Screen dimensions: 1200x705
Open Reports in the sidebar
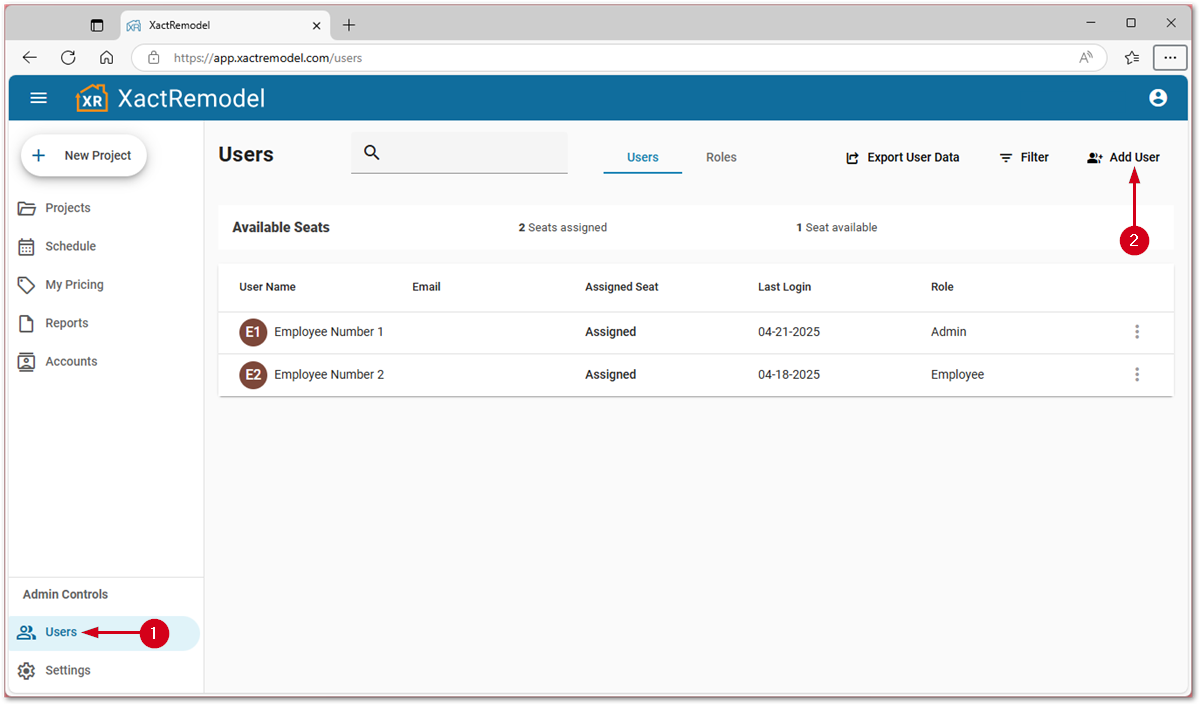click(x=66, y=323)
